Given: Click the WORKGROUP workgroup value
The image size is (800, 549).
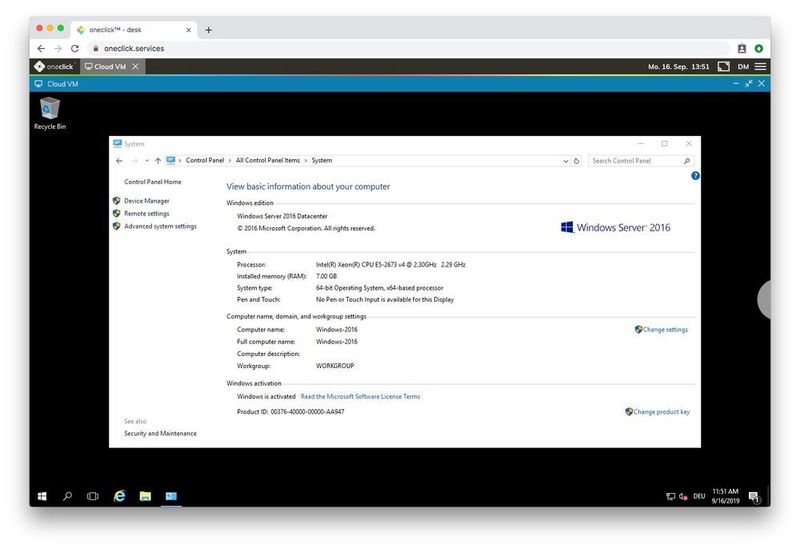Looking at the screenshot, I should tap(335, 366).
